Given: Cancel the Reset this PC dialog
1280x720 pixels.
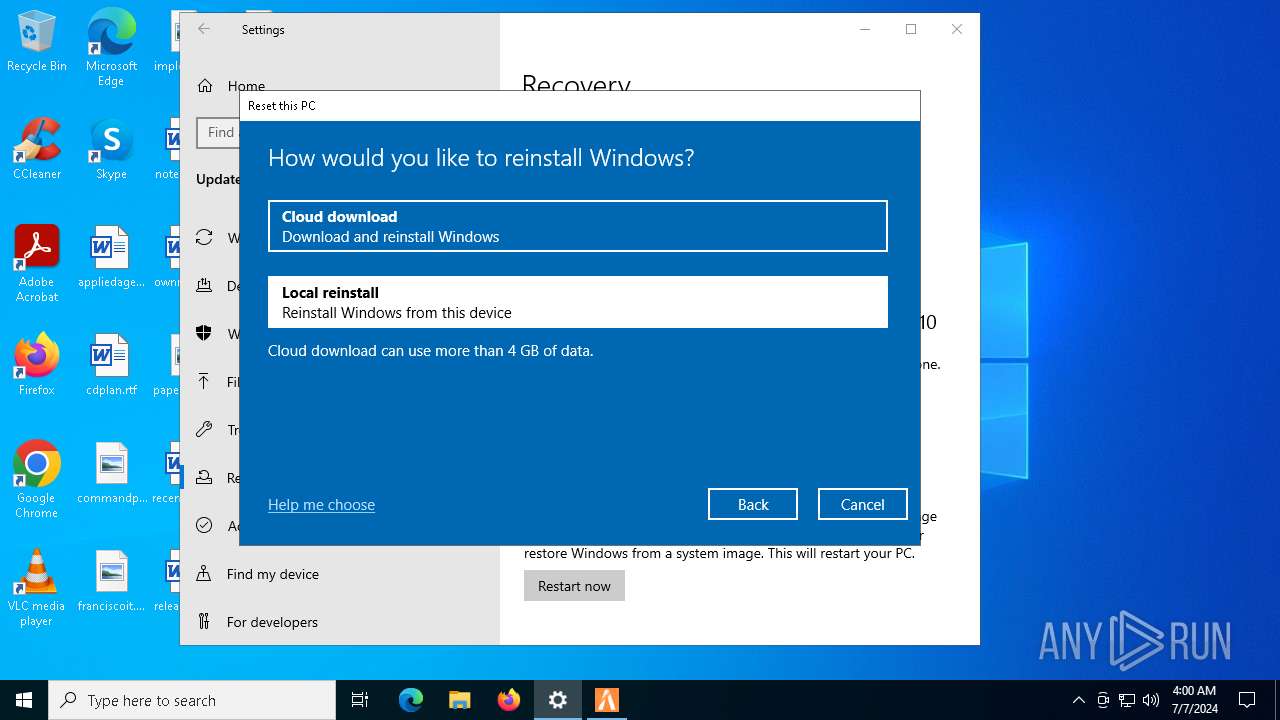Looking at the screenshot, I should [862, 504].
